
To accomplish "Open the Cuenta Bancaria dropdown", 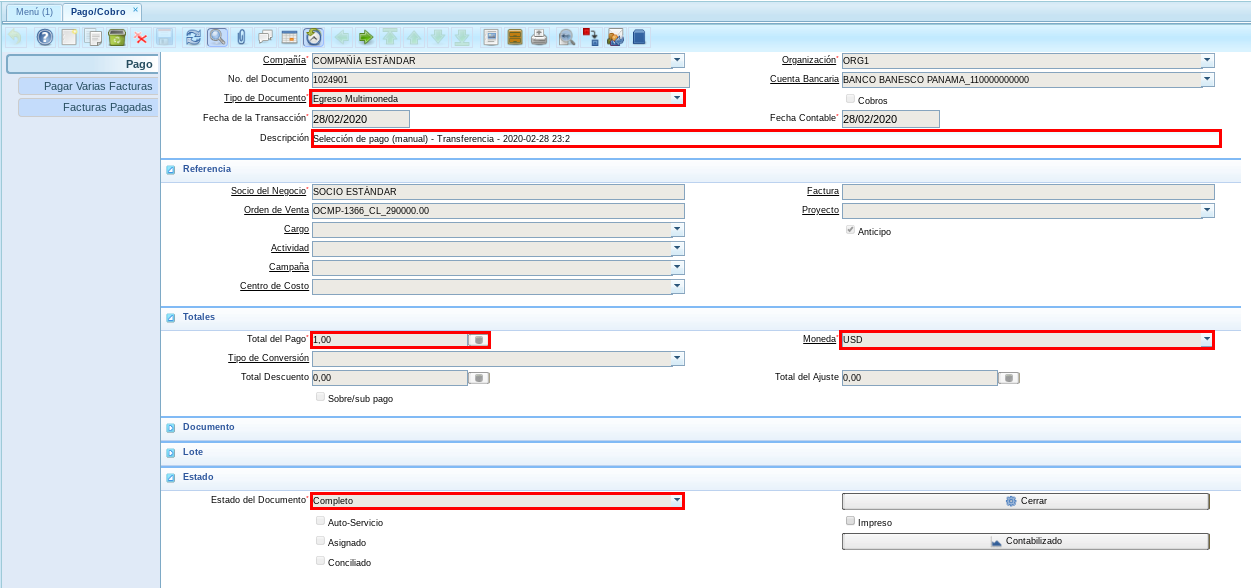I will (x=1208, y=79).
